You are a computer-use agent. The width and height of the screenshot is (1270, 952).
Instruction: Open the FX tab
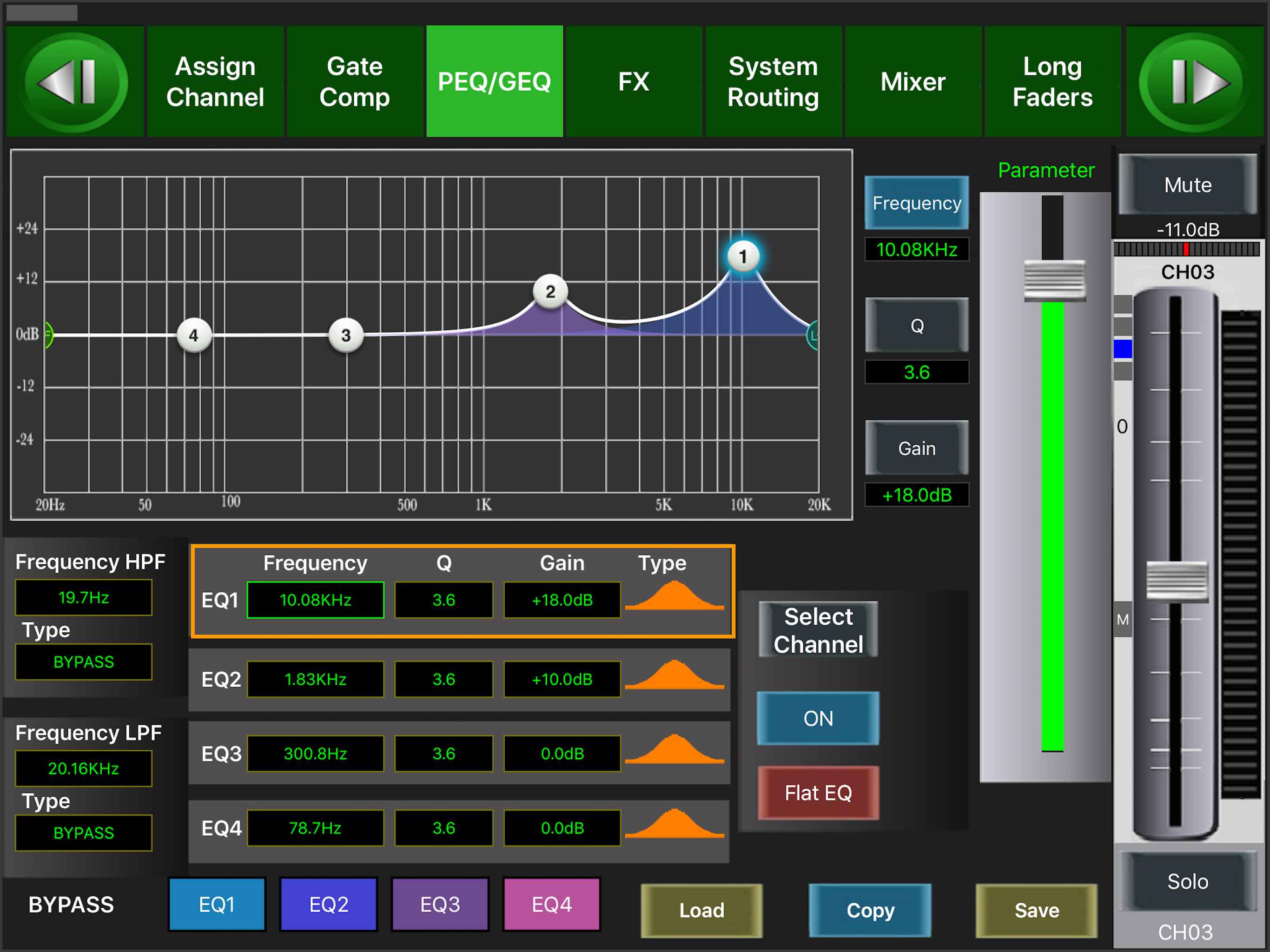point(634,81)
